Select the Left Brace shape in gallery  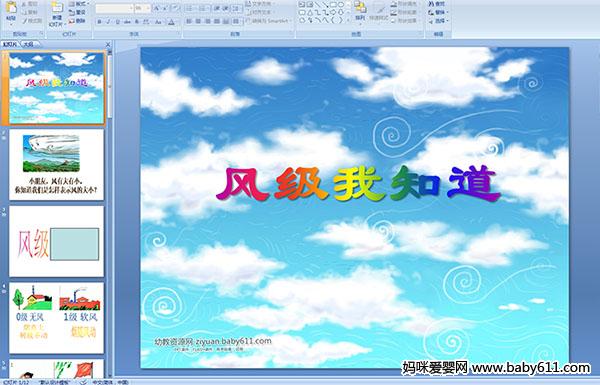click(333, 20)
